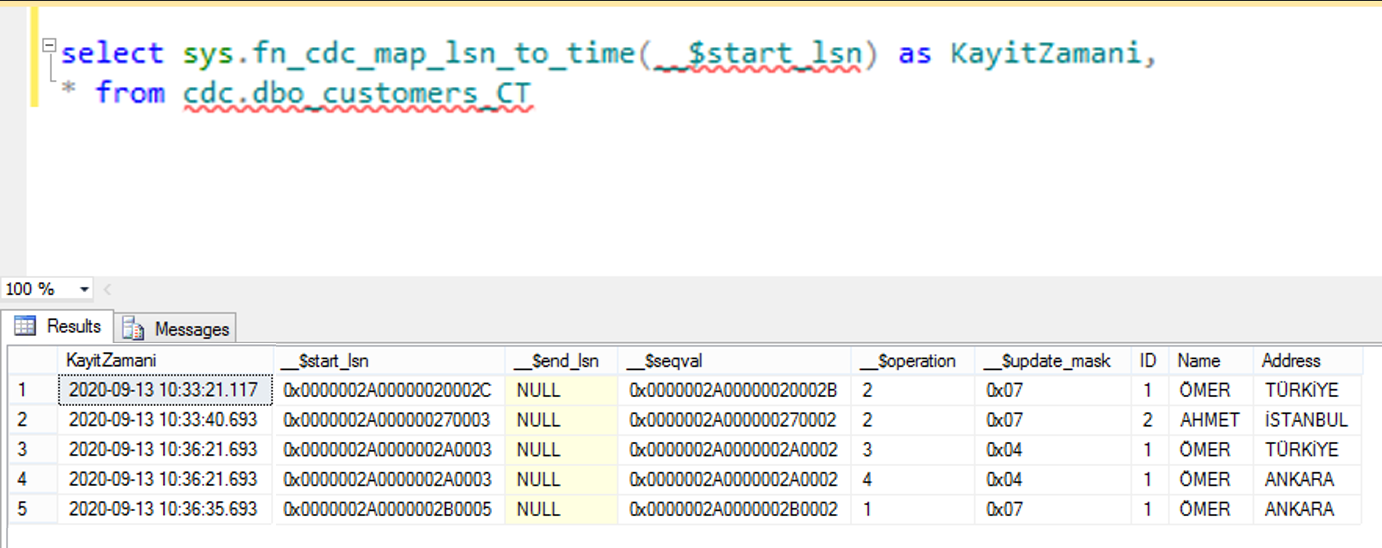The width and height of the screenshot is (1382, 548).
Task: Click the operation cell showing 4
Action: coord(913,480)
